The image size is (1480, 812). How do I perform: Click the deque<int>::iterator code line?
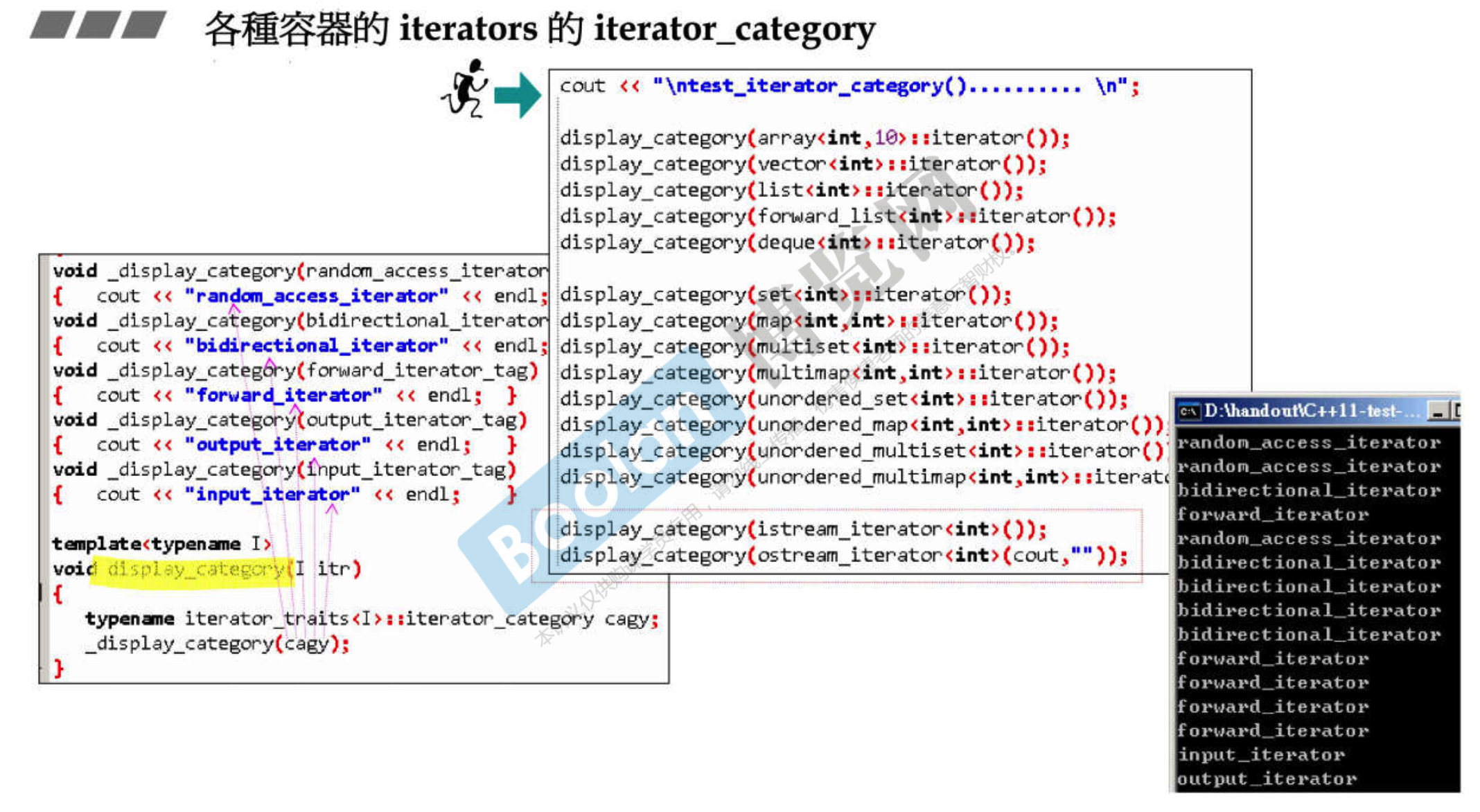[797, 243]
